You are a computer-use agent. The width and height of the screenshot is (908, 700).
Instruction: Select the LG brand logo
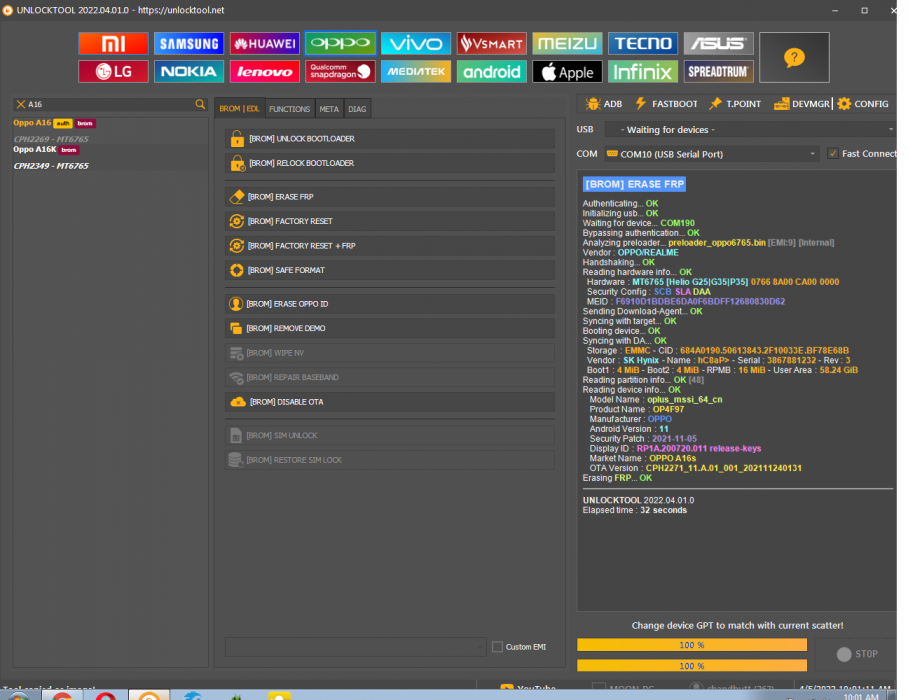click(113, 72)
